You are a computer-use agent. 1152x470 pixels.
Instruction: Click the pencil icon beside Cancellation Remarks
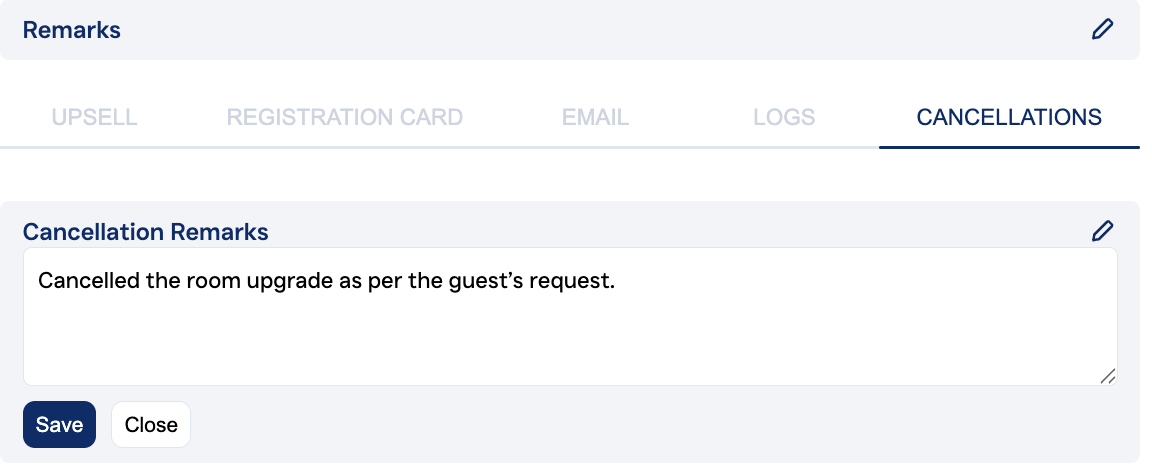click(1102, 232)
